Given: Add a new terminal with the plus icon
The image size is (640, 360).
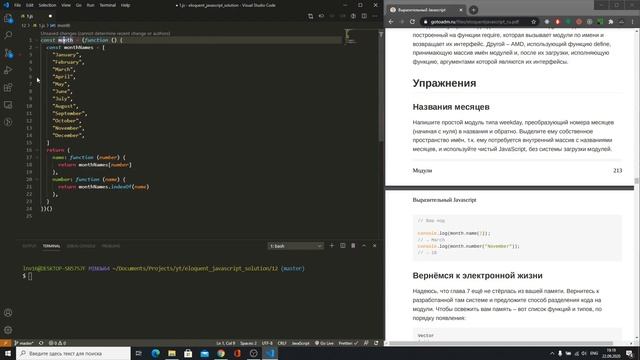Looking at the screenshot, I should coord(332,246).
